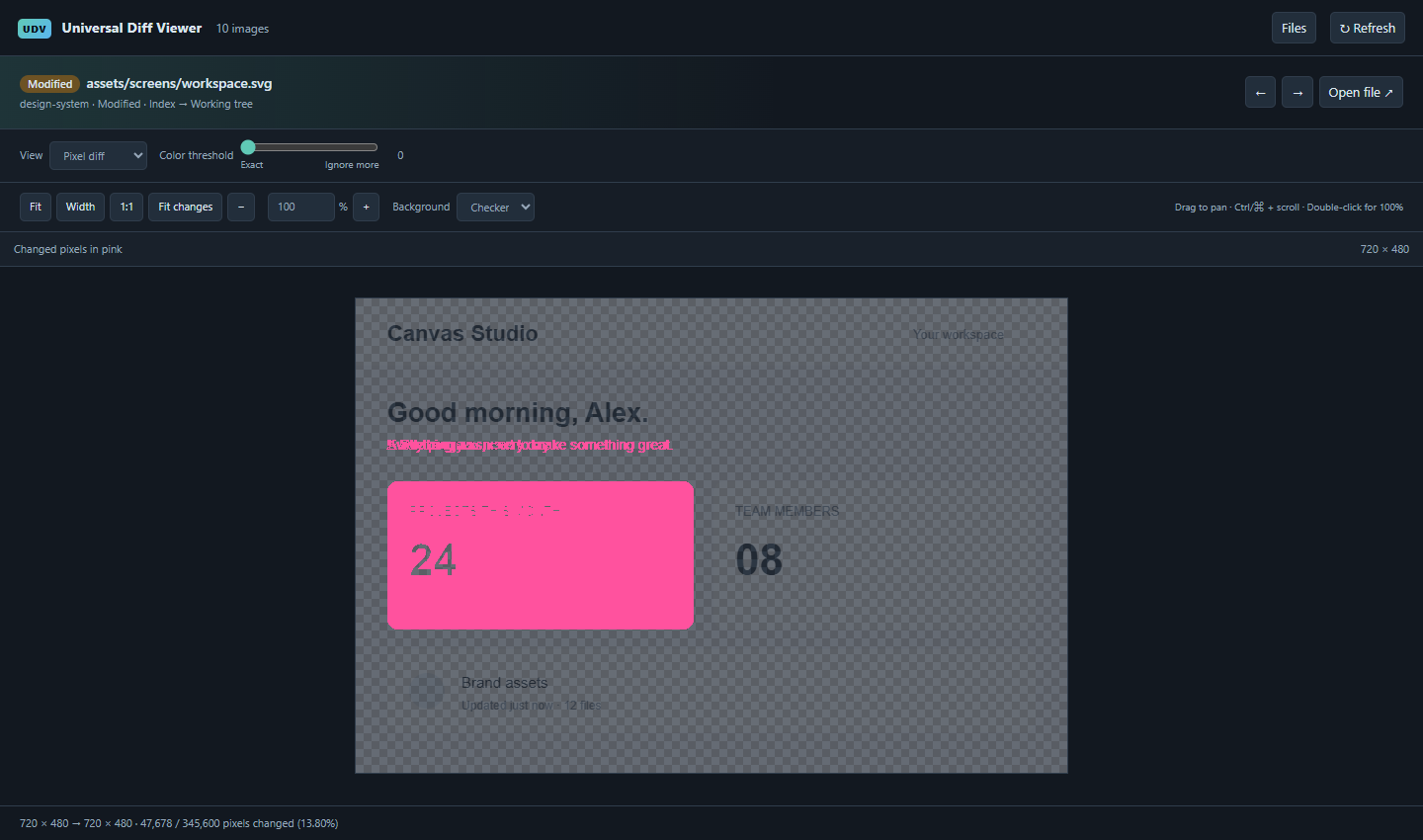
Task: Click 'Universal Diff Viewer' title
Action: point(131,28)
